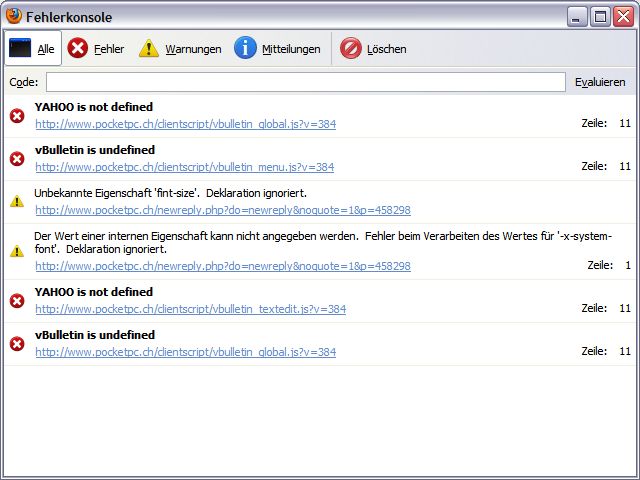This screenshot has height=480, width=640.
Task: Click 'Zeile: 11' of the vbulletin_menu.js error
Action: 606,166
